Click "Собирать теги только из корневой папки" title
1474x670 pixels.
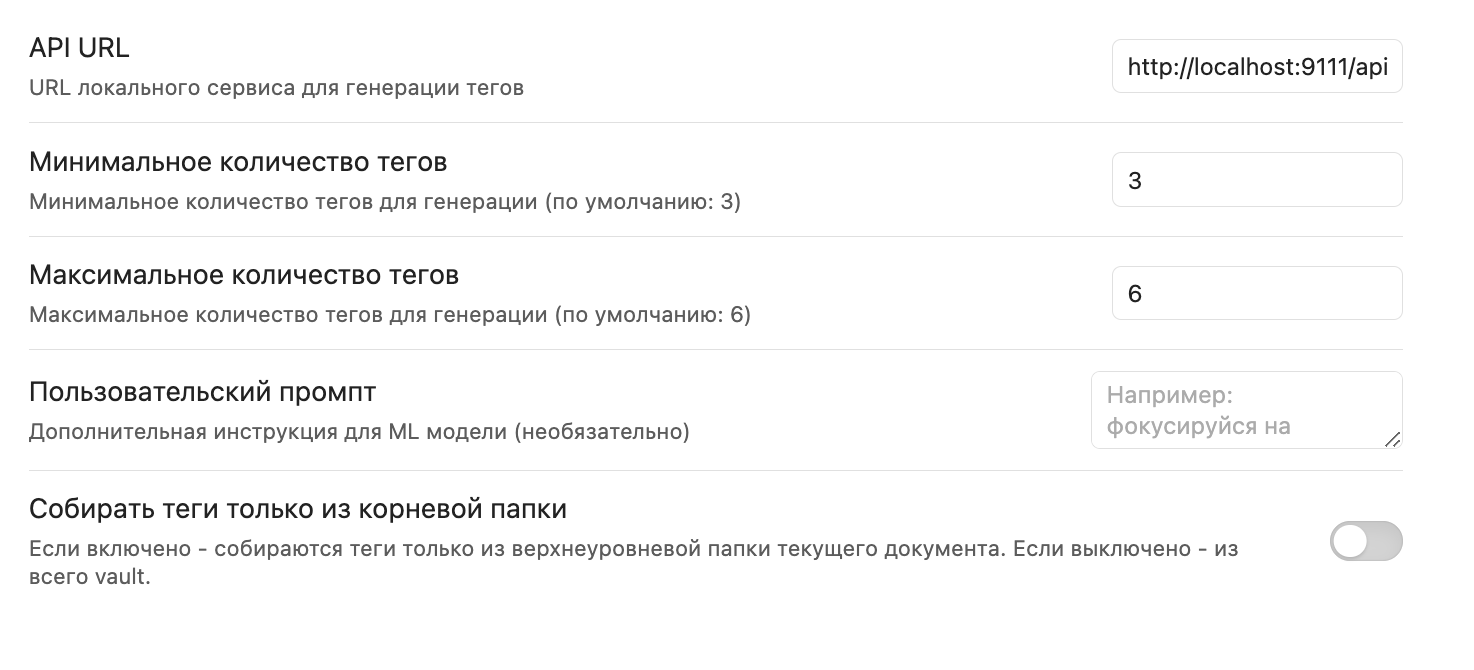point(298,509)
